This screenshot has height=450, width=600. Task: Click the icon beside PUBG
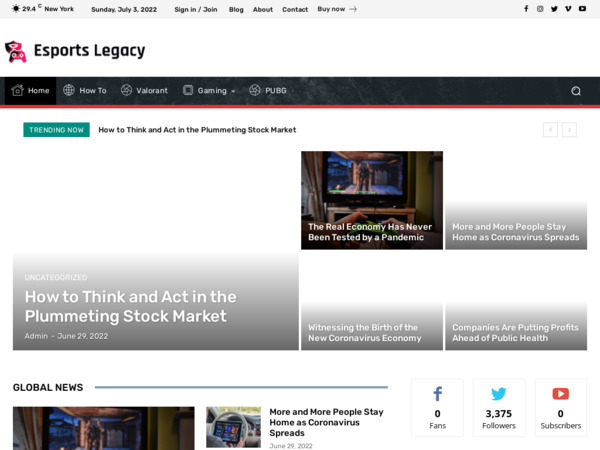255,90
